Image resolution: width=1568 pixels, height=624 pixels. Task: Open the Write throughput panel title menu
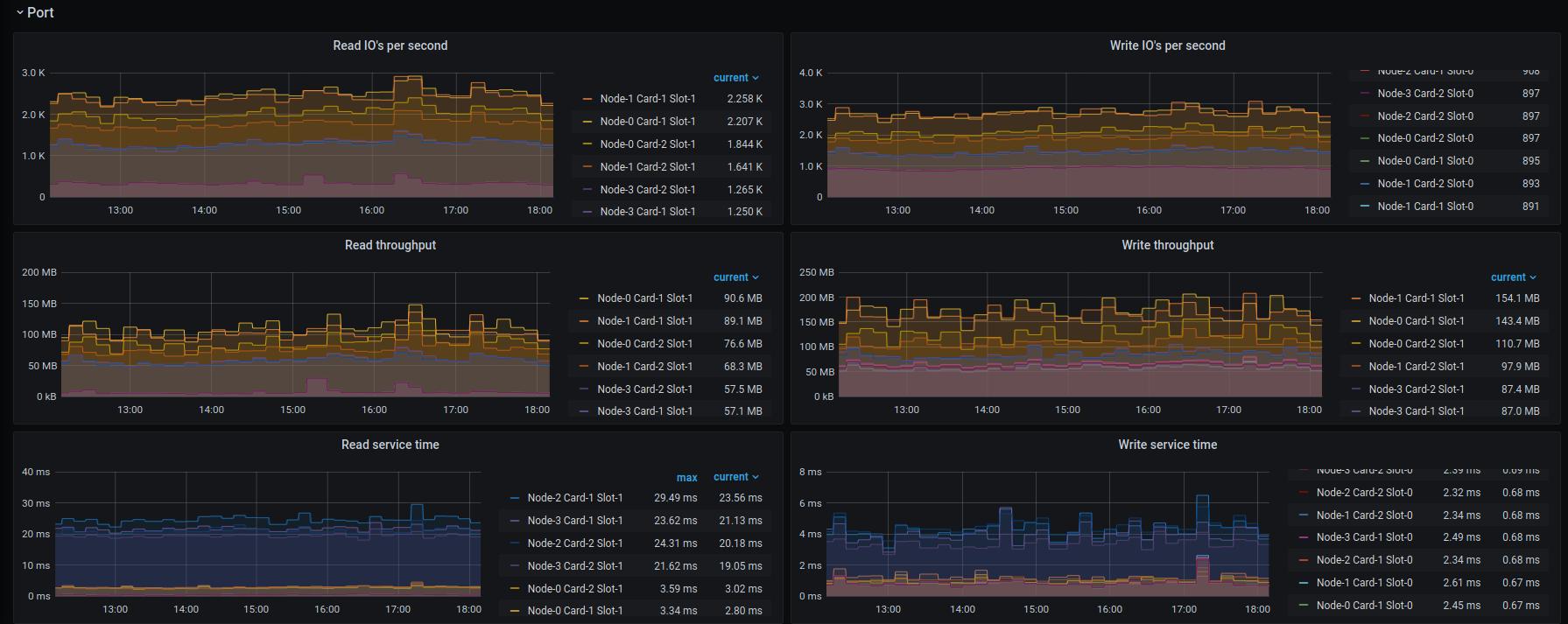click(1167, 245)
